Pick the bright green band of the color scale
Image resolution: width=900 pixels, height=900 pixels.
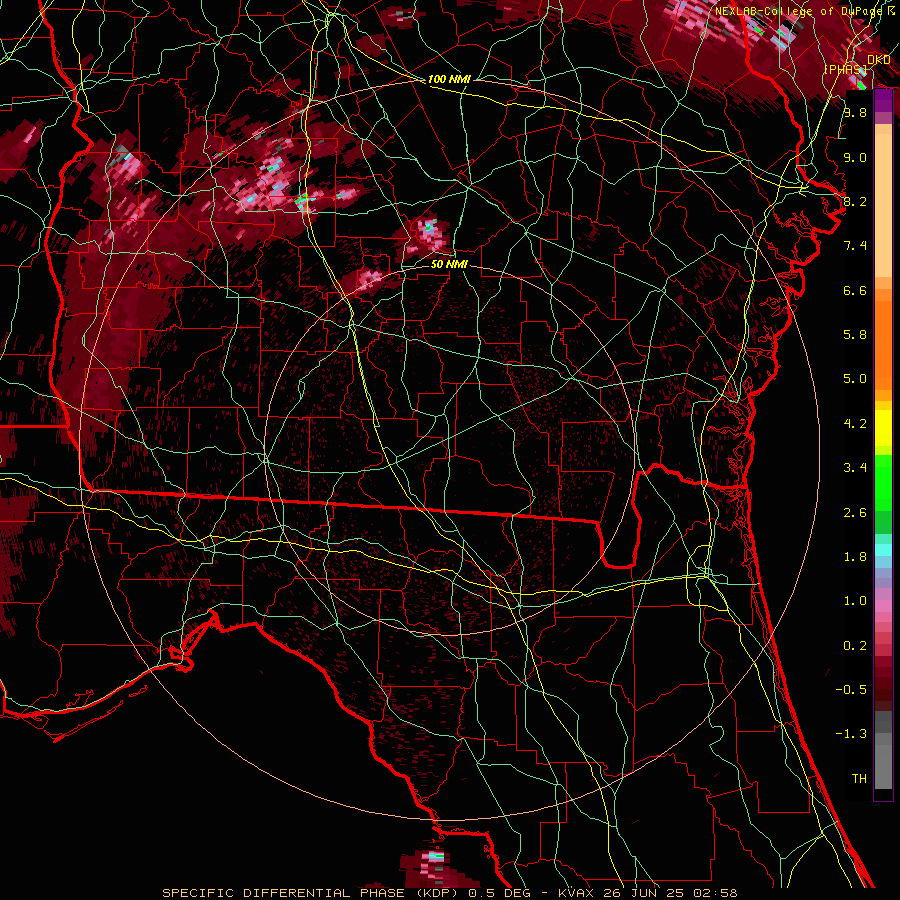point(883,482)
